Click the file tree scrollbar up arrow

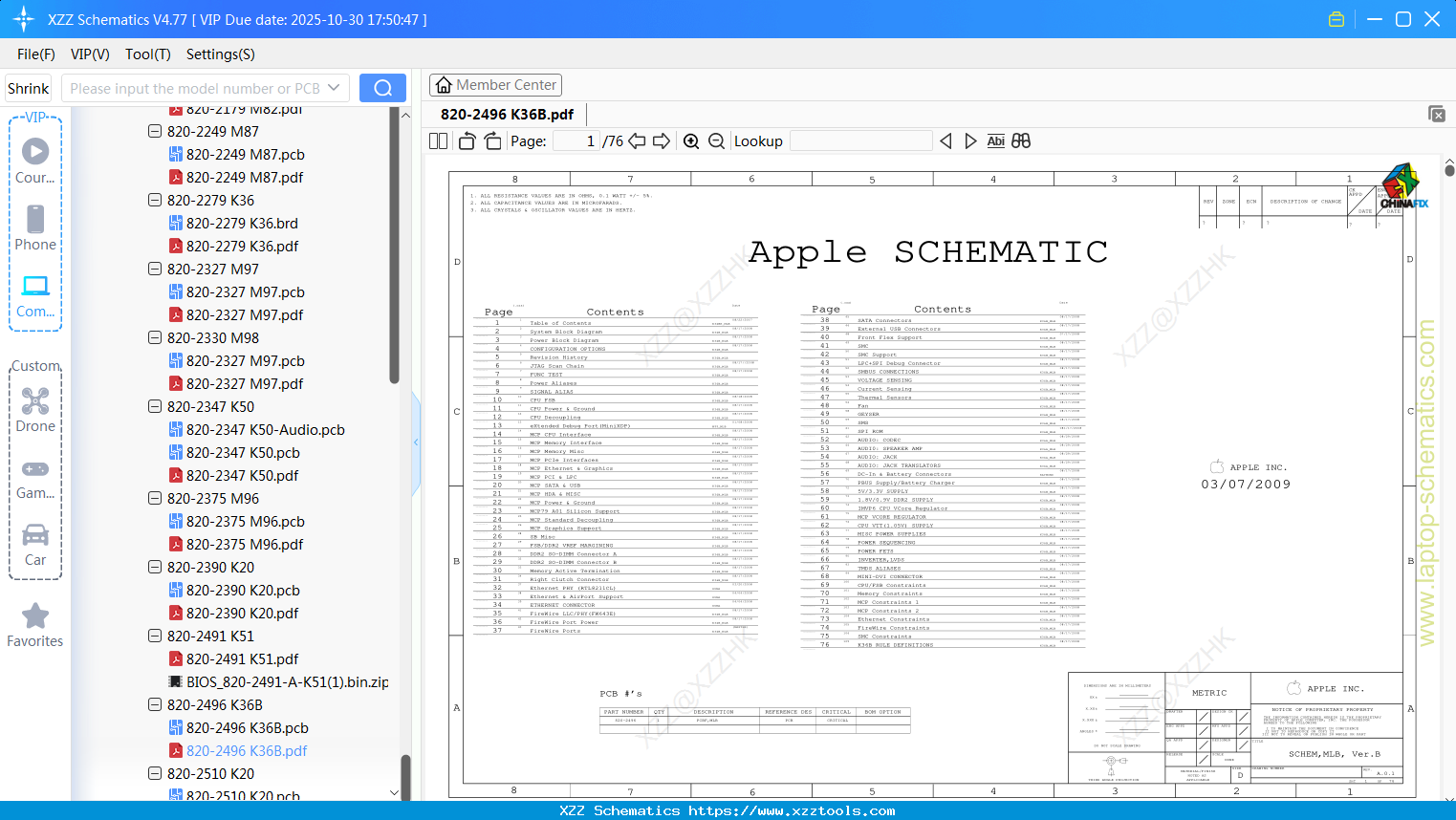405,115
